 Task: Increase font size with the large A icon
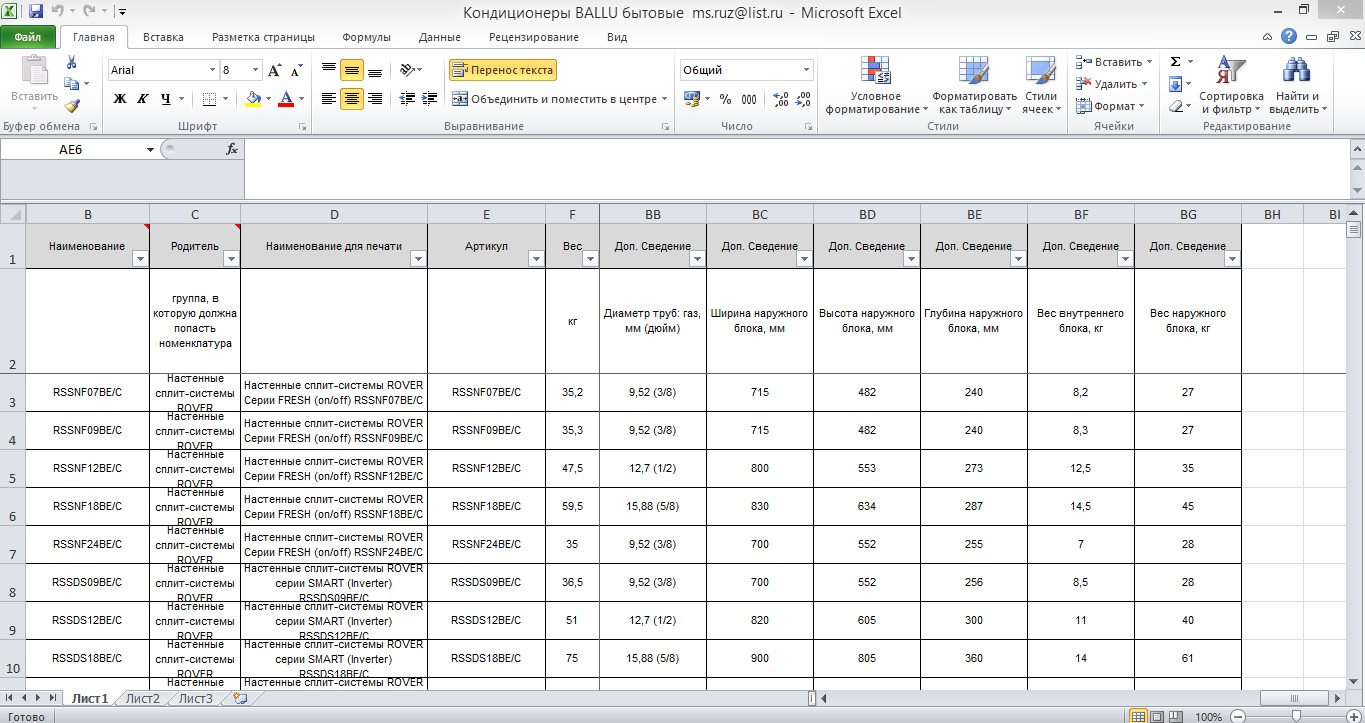coord(275,70)
